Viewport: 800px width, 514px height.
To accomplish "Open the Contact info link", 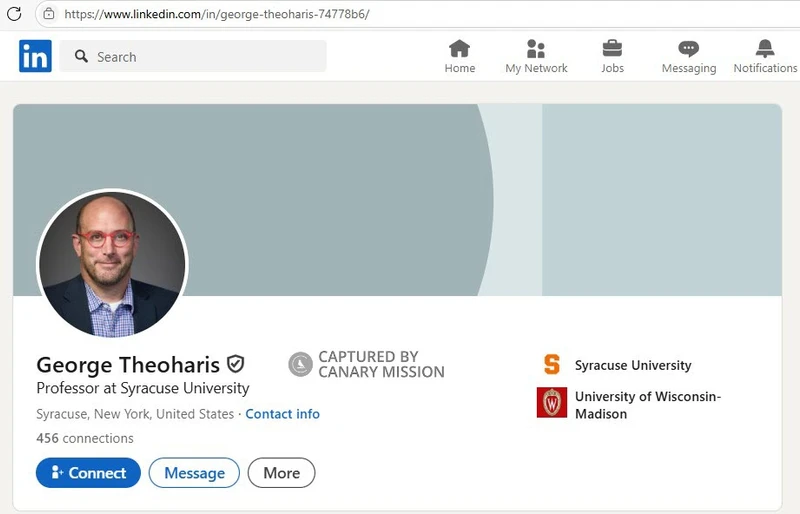I will (x=282, y=414).
